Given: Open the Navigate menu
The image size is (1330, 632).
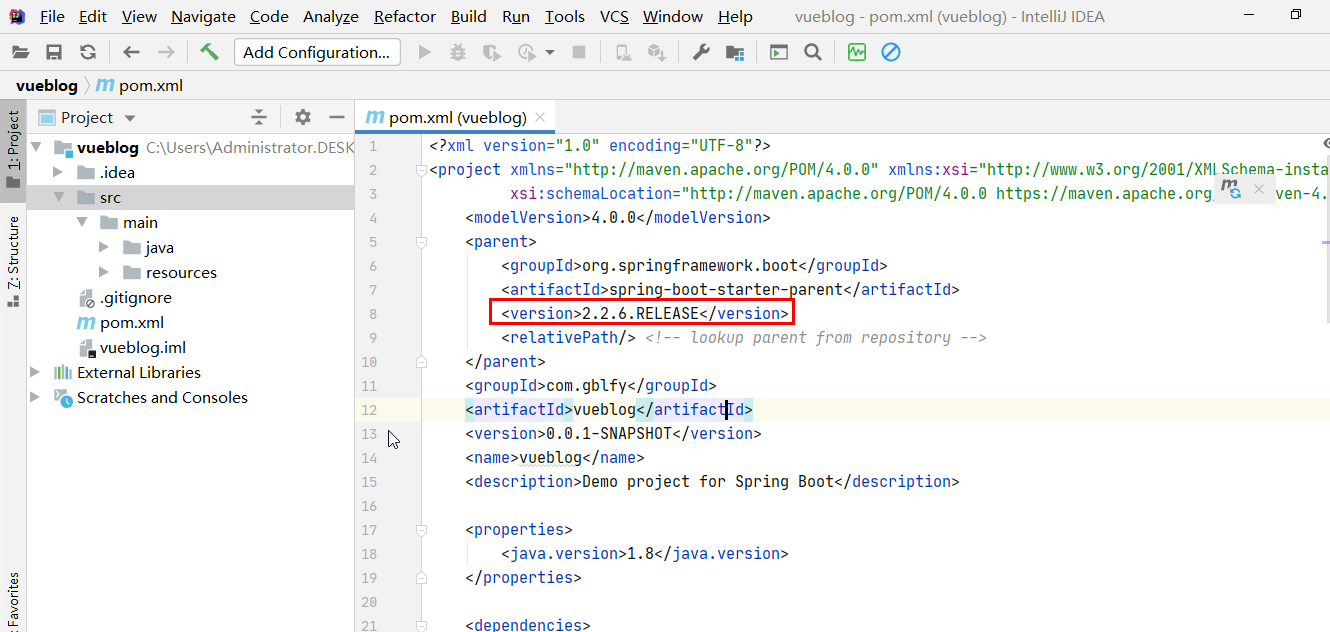Looking at the screenshot, I should click(x=203, y=16).
